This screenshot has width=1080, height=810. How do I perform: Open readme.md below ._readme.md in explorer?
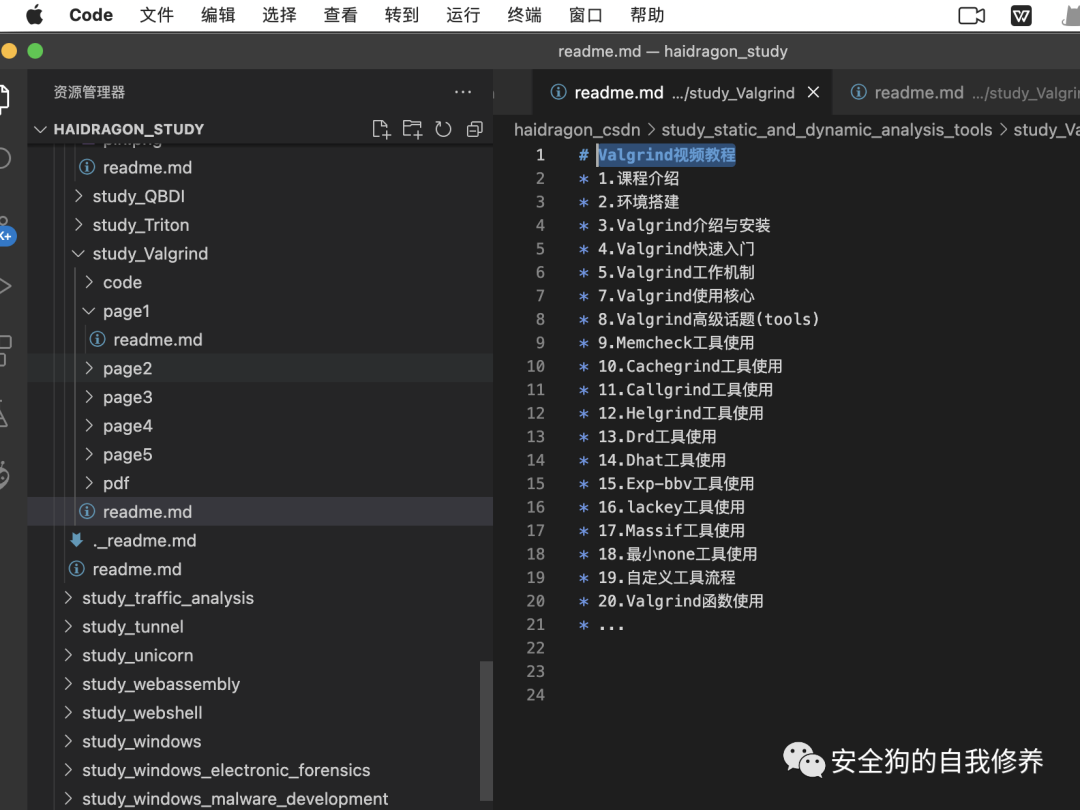pyautogui.click(x=137, y=570)
